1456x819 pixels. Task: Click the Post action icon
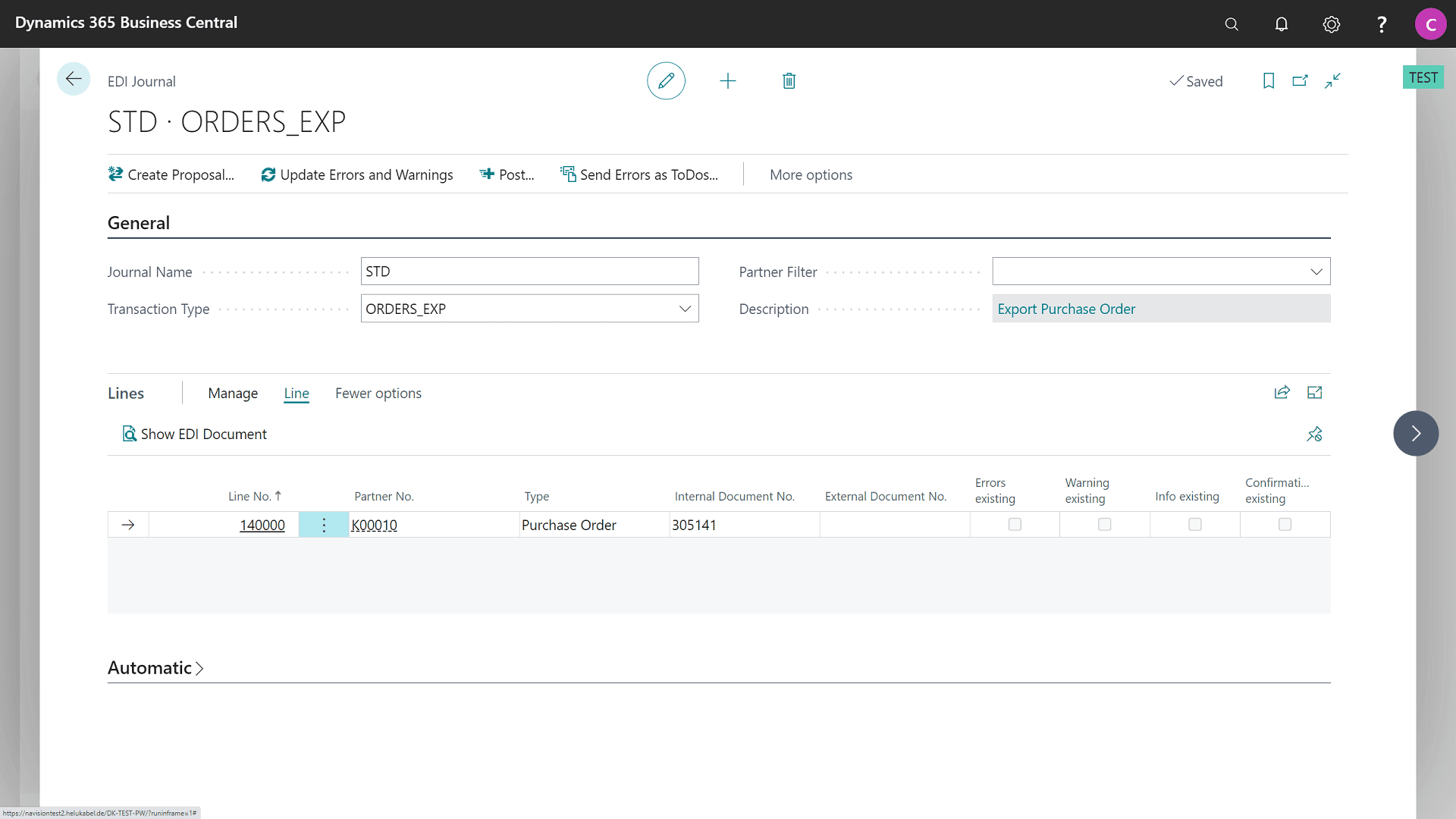tap(487, 174)
